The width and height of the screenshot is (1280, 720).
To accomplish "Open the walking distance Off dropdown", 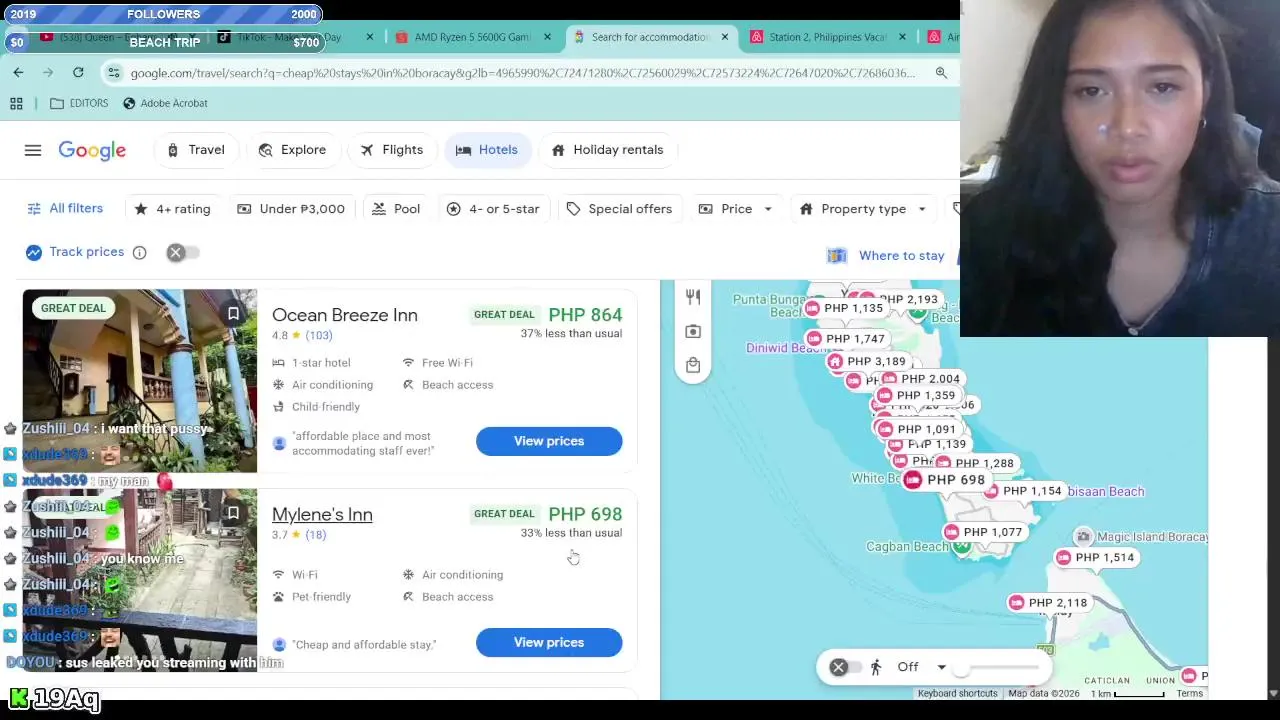I will (x=921, y=667).
